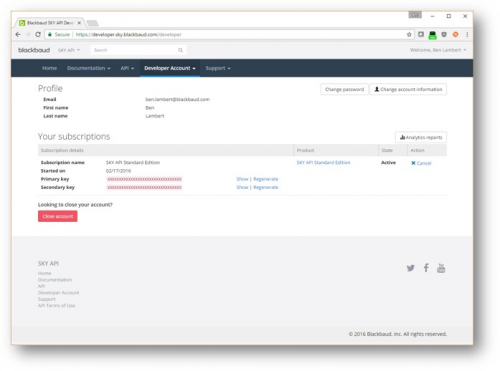Bookmark the page with the star icon
Image resolution: width=500 pixels, height=371 pixels.
click(409, 34)
